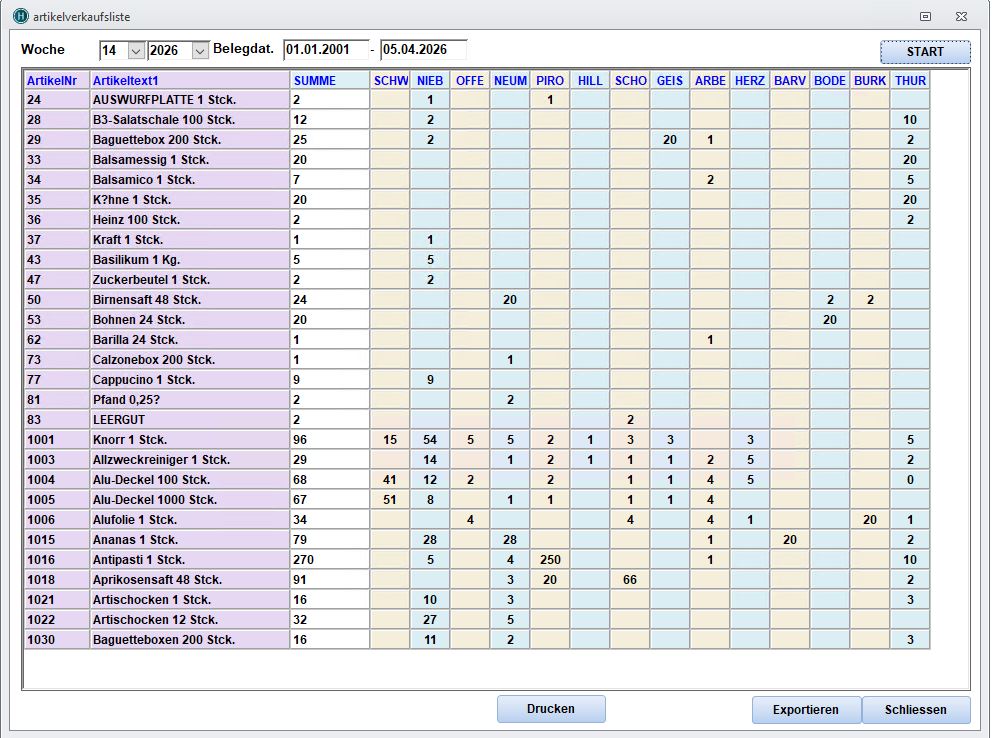Image resolution: width=992 pixels, height=738 pixels.
Task: Close the artikelverkaufsliste window
Action: 961,16
